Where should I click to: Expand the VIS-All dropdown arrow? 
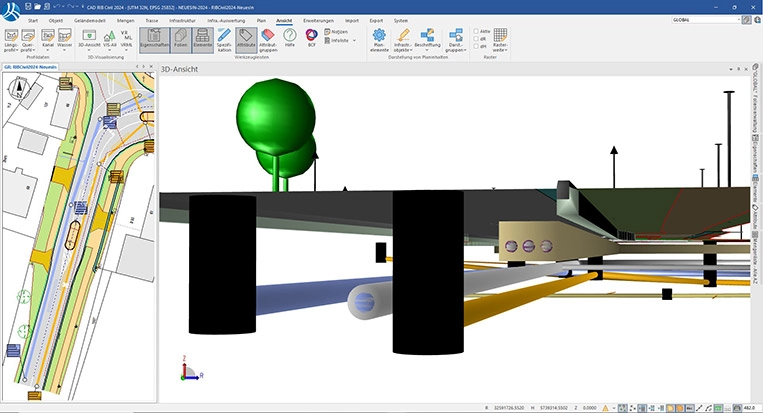pos(109,50)
